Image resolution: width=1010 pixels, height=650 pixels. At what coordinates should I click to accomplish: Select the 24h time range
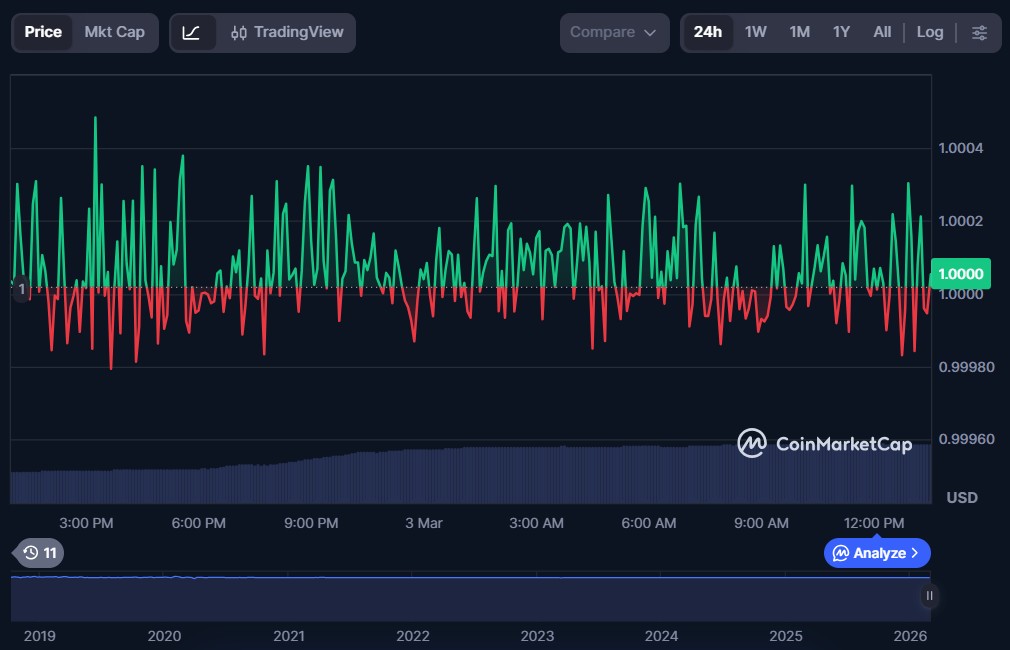[x=707, y=32]
